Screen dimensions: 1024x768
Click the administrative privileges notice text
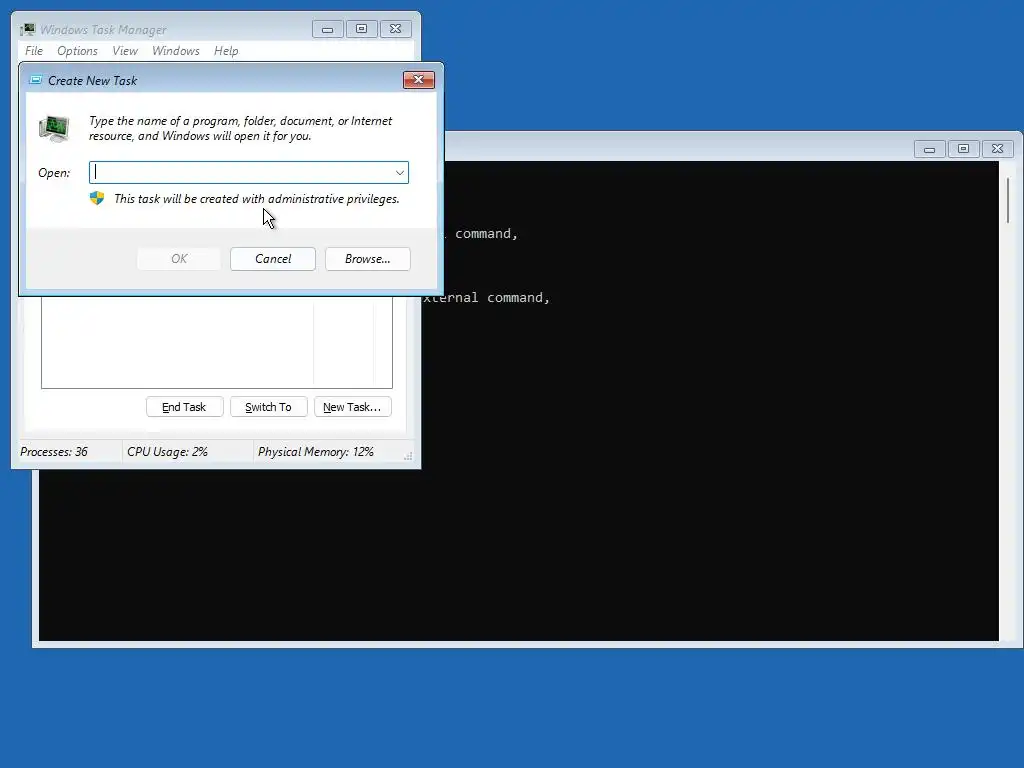[257, 199]
